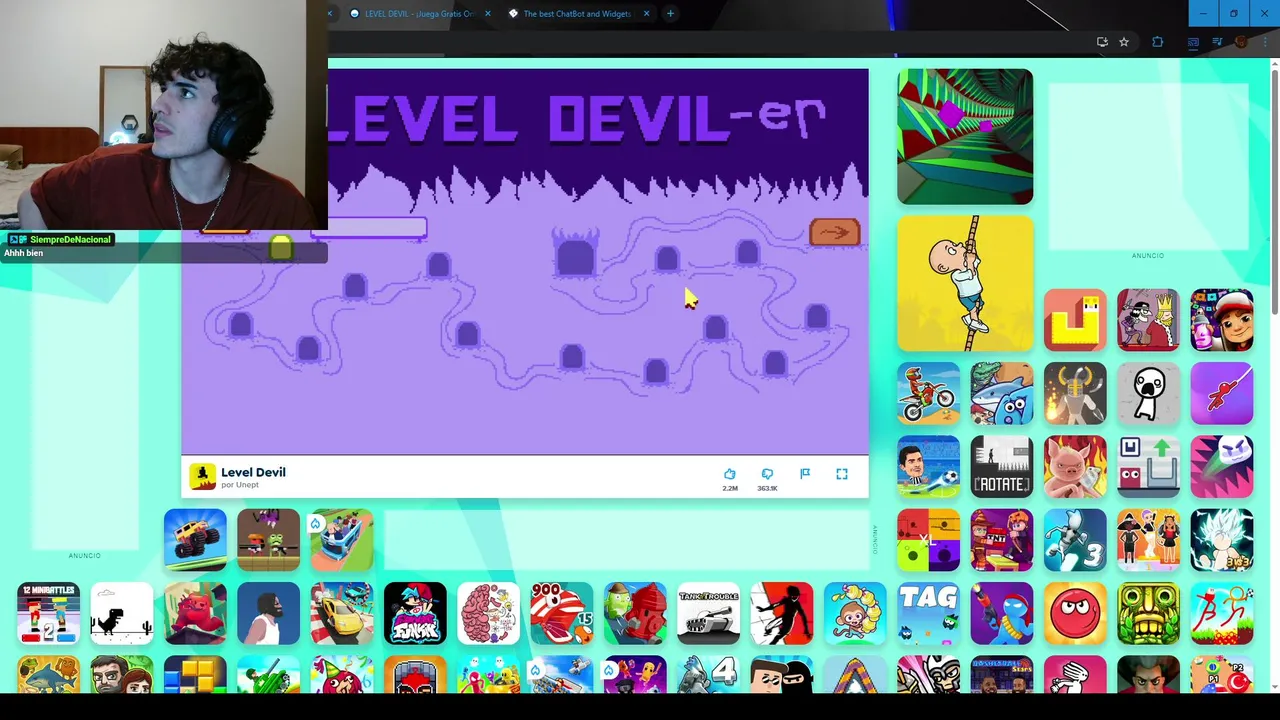Open the monster truck game icon
Screen dimensions: 1280x720
[x=195, y=540]
